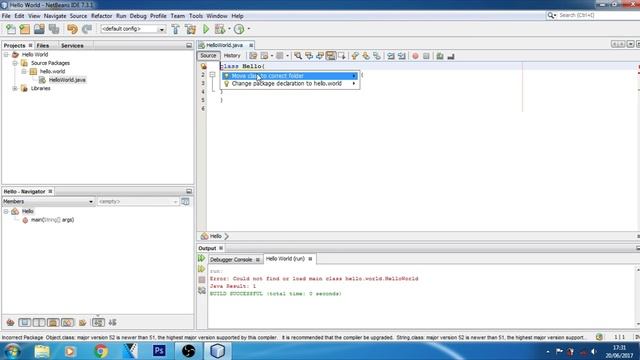Click the Open Project toolbar icon
Viewport: 640px width, 360px height.
pyautogui.click(x=39, y=29)
